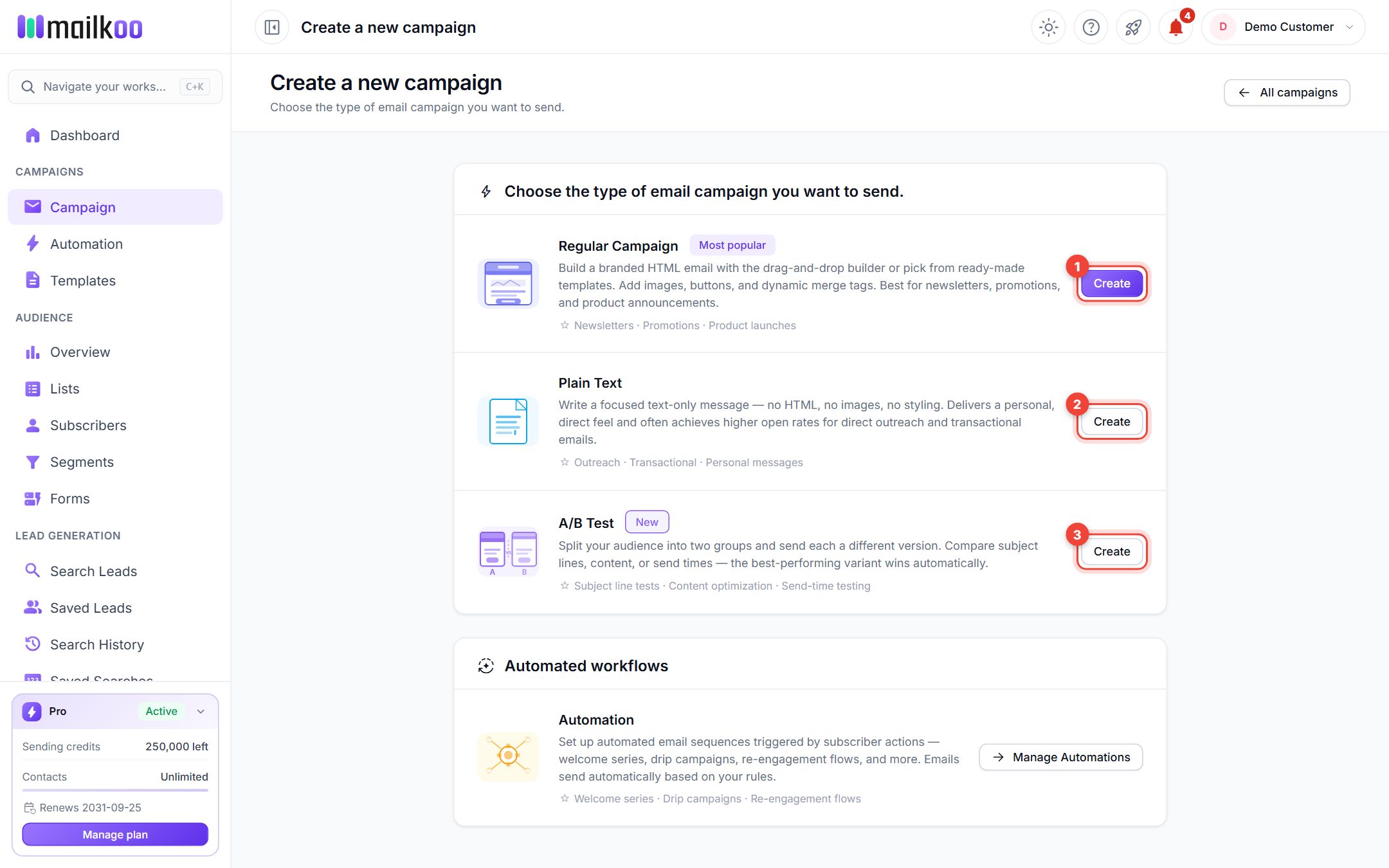The image size is (1389, 868).
Task: Toggle the light theme sun icon
Action: 1048,27
